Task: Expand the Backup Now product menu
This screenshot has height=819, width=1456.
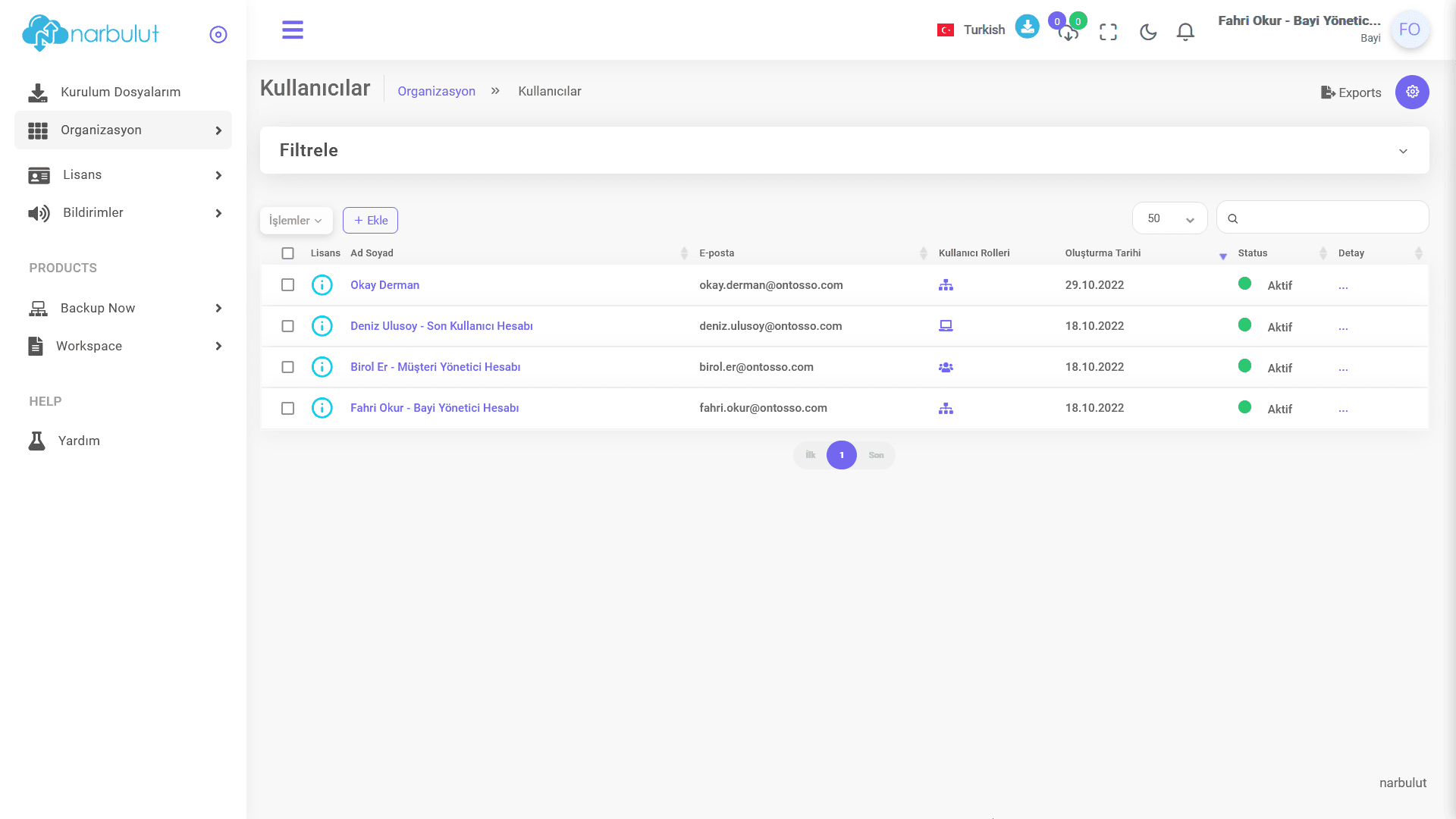Action: 123,308
